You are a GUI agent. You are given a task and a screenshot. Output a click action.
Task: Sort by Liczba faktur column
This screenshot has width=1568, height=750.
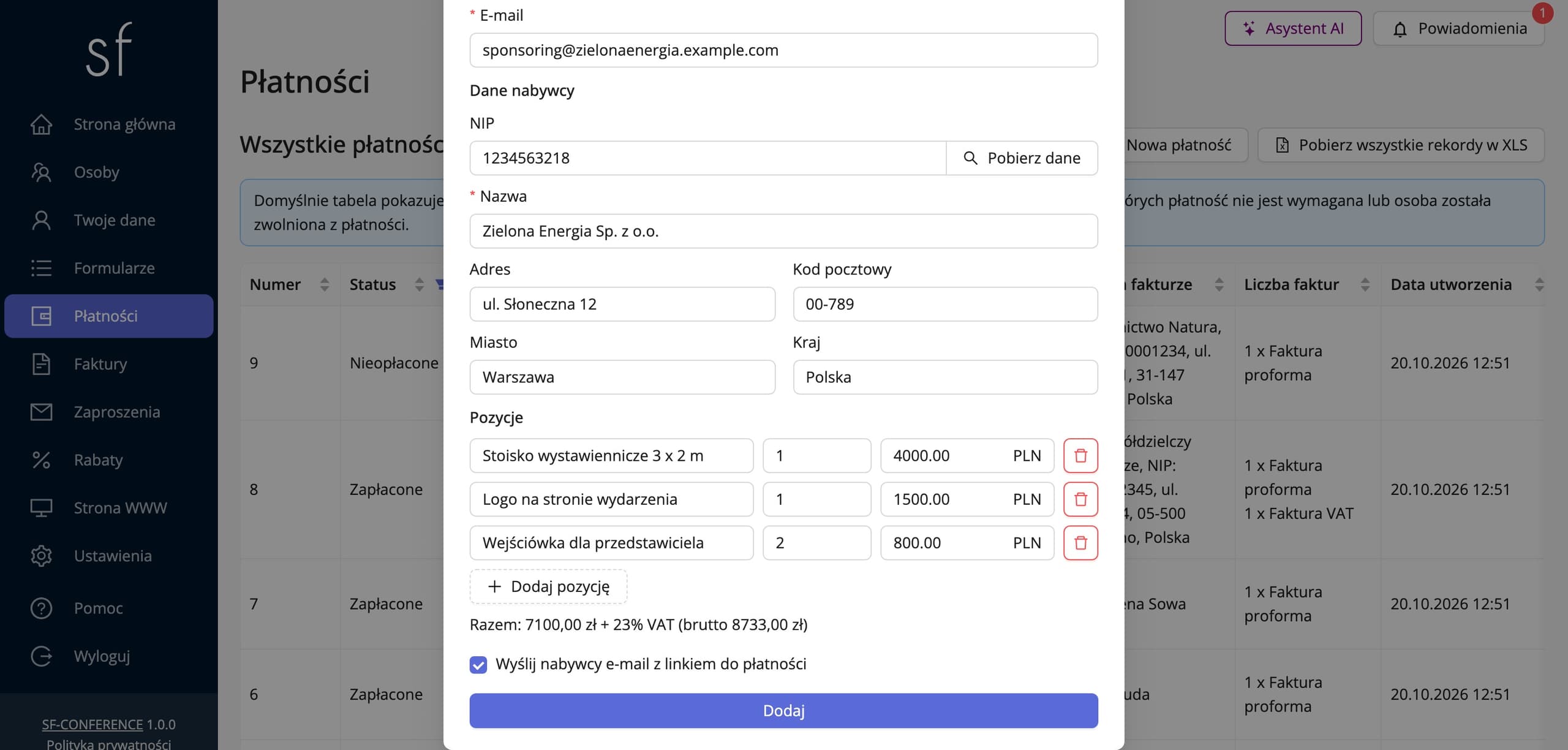pyautogui.click(x=1365, y=284)
